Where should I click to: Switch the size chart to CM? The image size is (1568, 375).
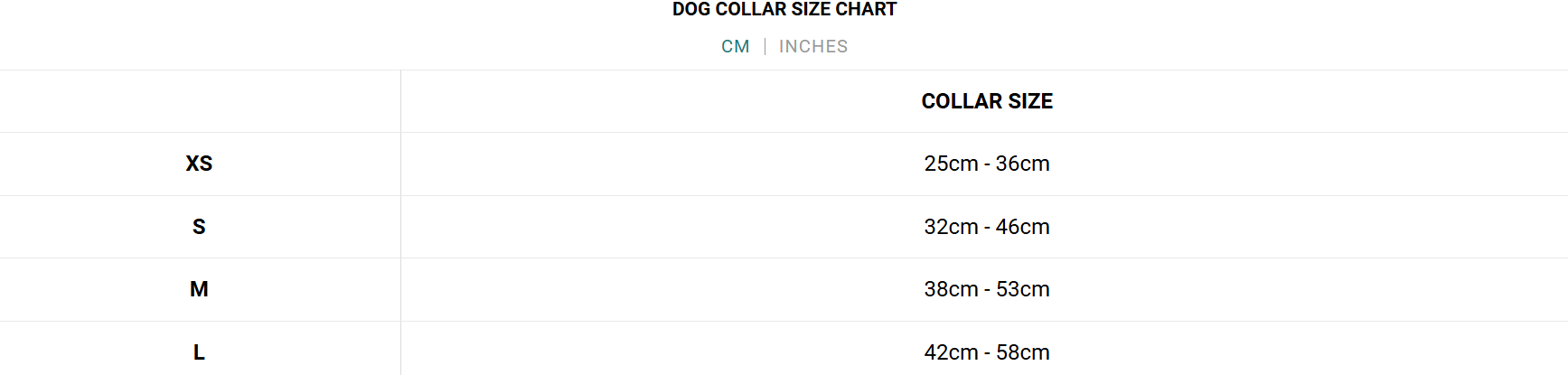[x=735, y=47]
